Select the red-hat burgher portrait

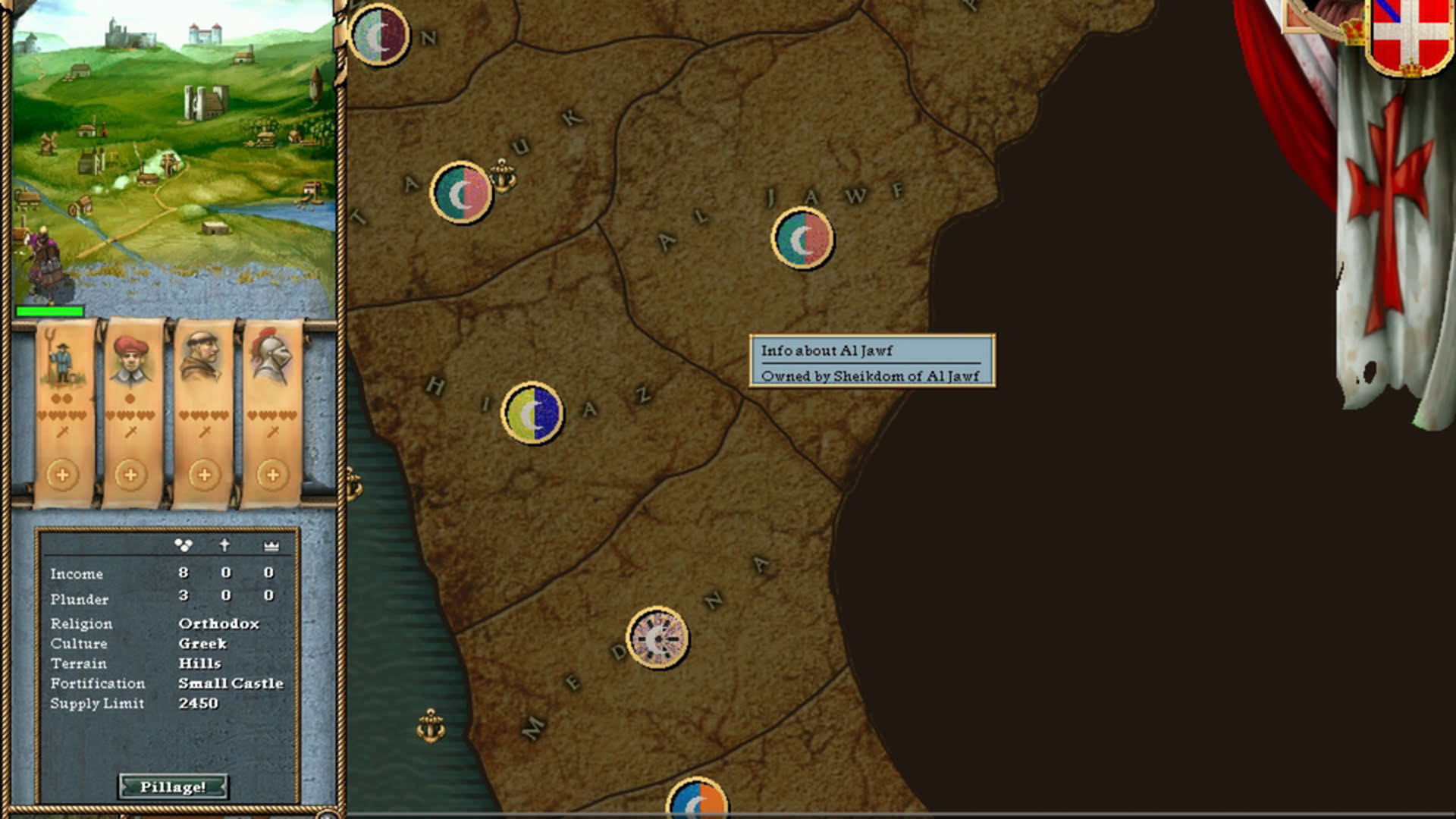click(130, 360)
